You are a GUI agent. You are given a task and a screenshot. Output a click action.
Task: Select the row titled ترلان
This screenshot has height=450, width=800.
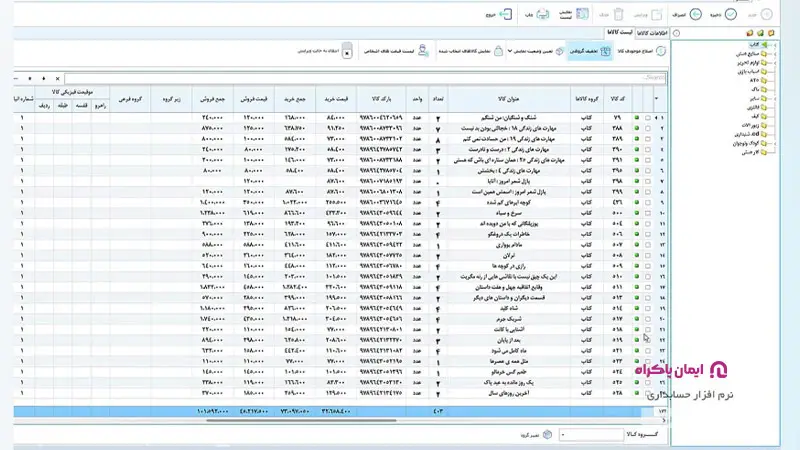pos(341,255)
